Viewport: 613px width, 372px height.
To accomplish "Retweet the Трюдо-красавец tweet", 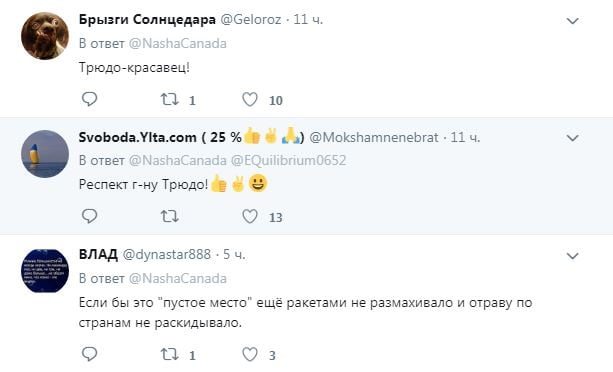I will pos(170,99).
